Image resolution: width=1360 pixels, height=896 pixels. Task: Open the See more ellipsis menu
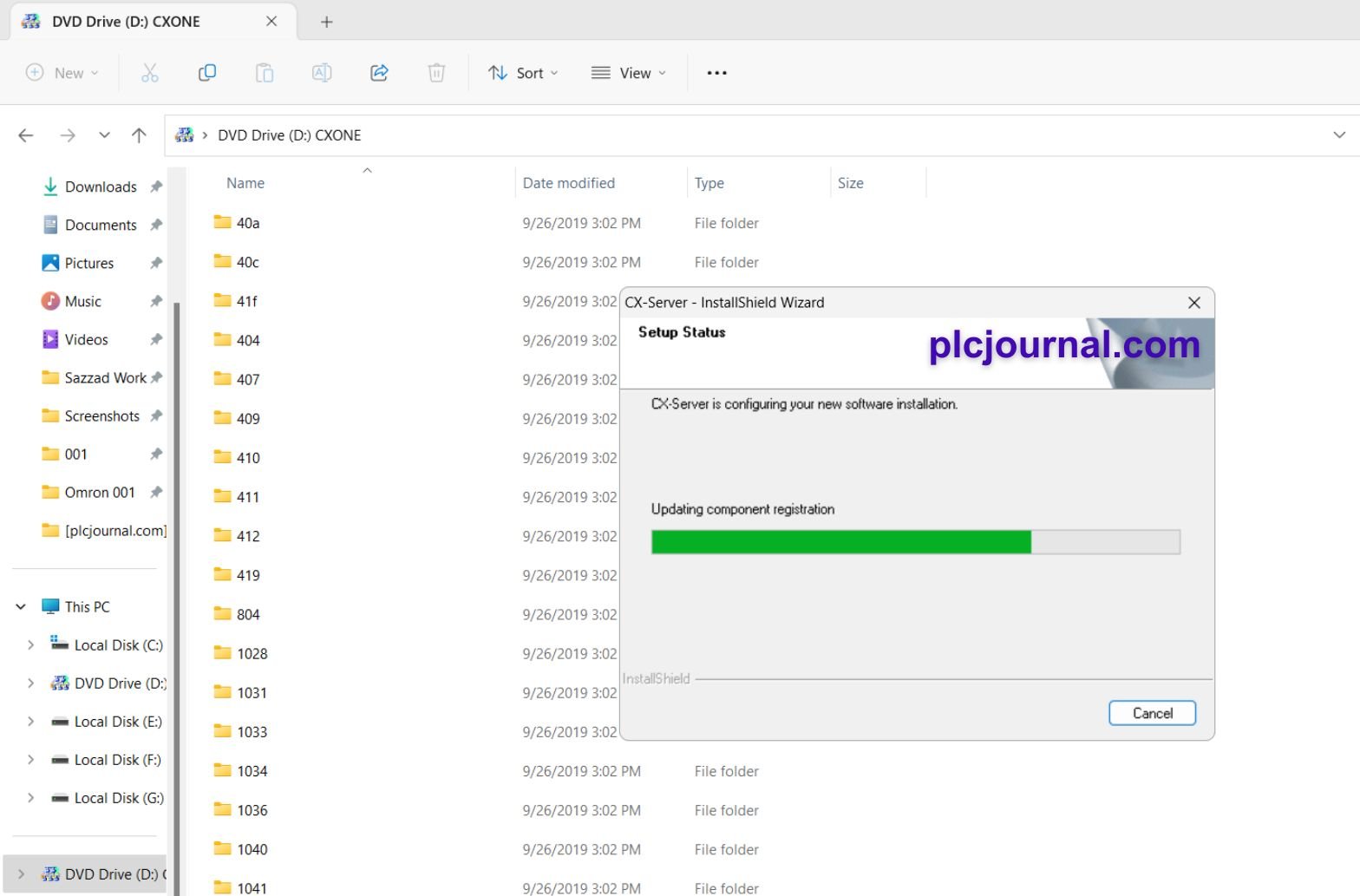tap(716, 73)
